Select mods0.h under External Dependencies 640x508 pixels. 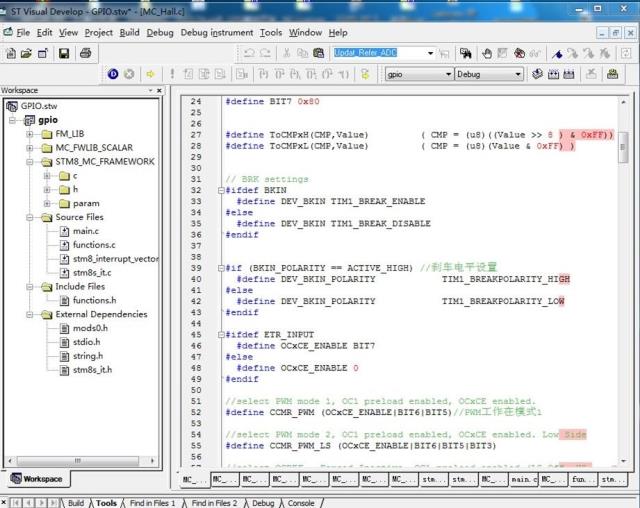[x=90, y=328]
